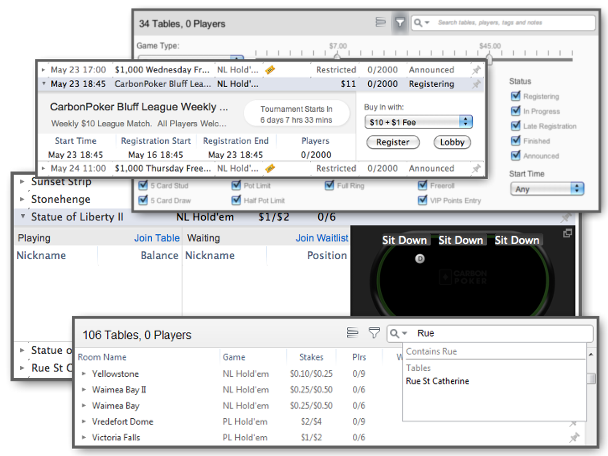This screenshot has height=456, width=608.
Task: Expand the Stonehenge table row
Action: click(22, 199)
